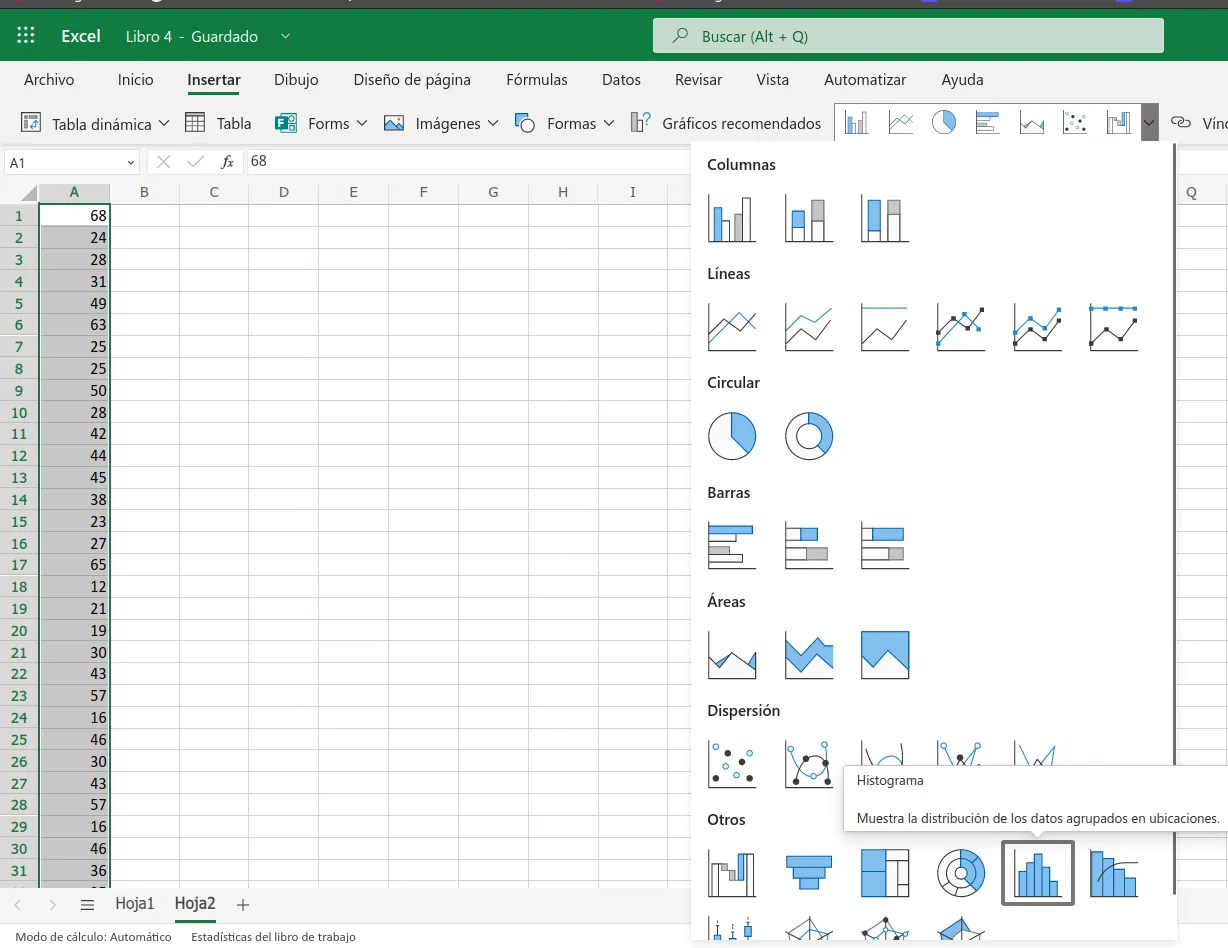Click the bar chart icon in the ribbon gallery
Image resolution: width=1228 pixels, height=948 pixels.
point(988,122)
